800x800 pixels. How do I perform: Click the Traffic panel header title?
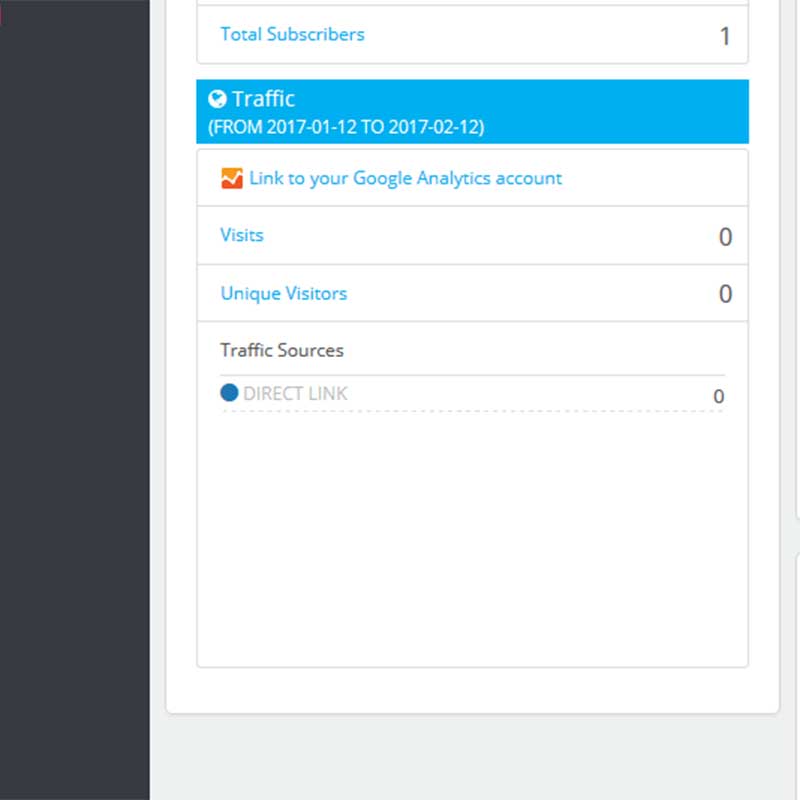pyautogui.click(x=263, y=99)
